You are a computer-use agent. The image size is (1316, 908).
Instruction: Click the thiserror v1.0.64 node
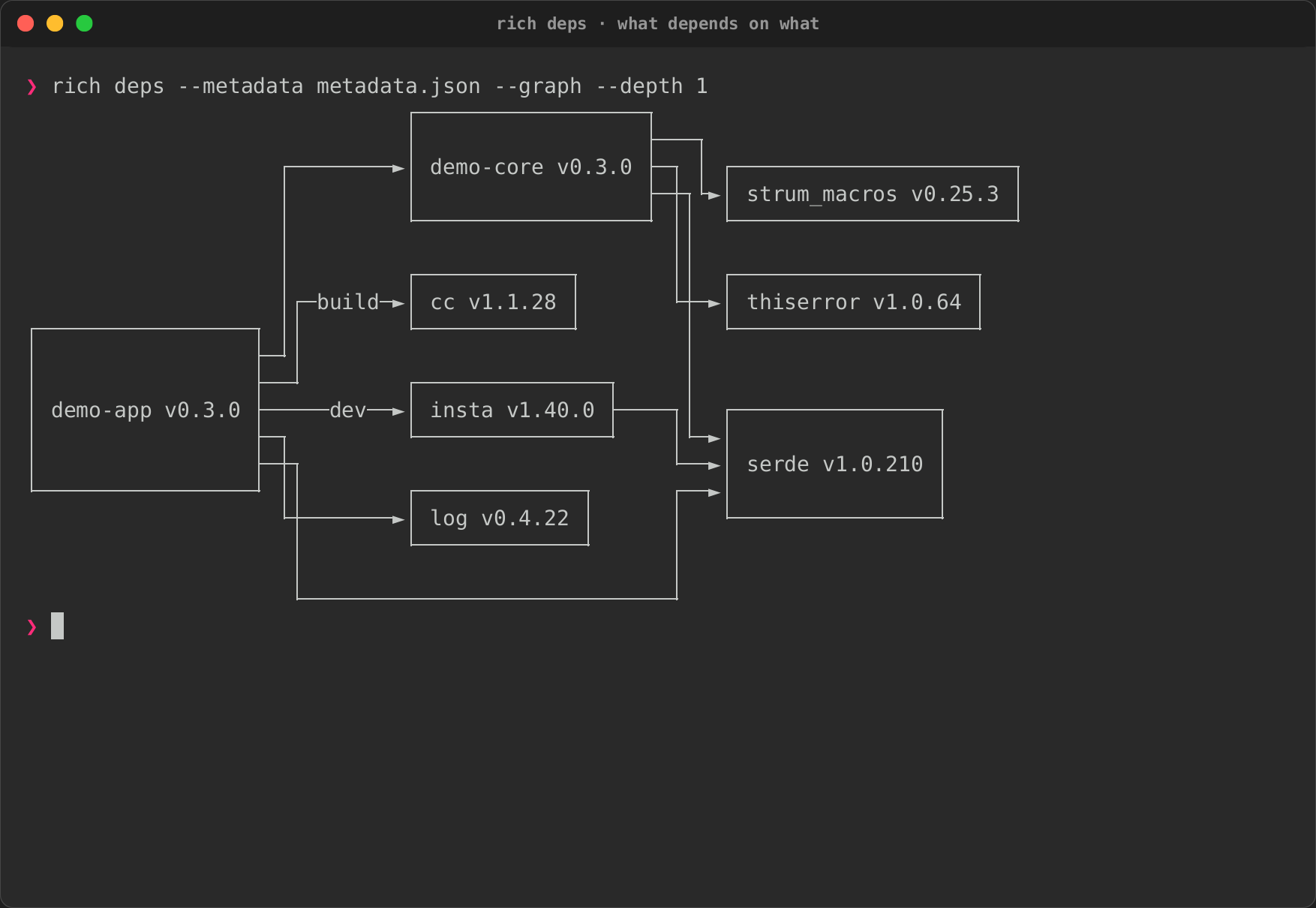tap(854, 302)
